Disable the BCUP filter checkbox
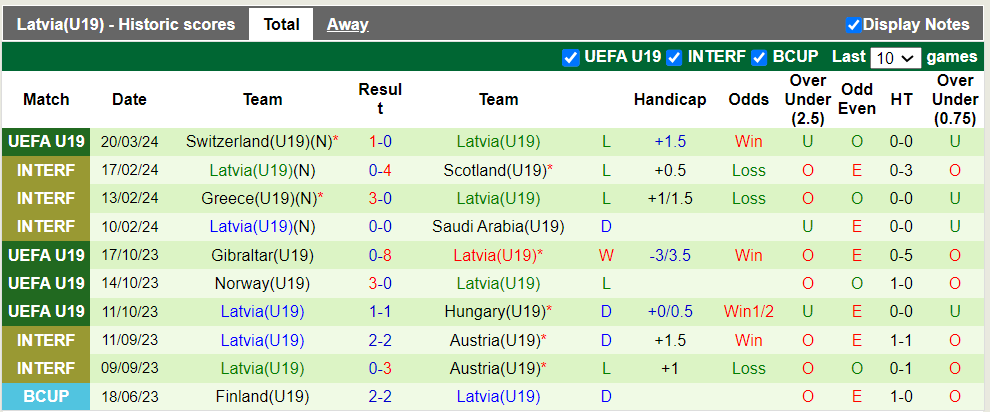This screenshot has height=412, width=990. (760, 58)
